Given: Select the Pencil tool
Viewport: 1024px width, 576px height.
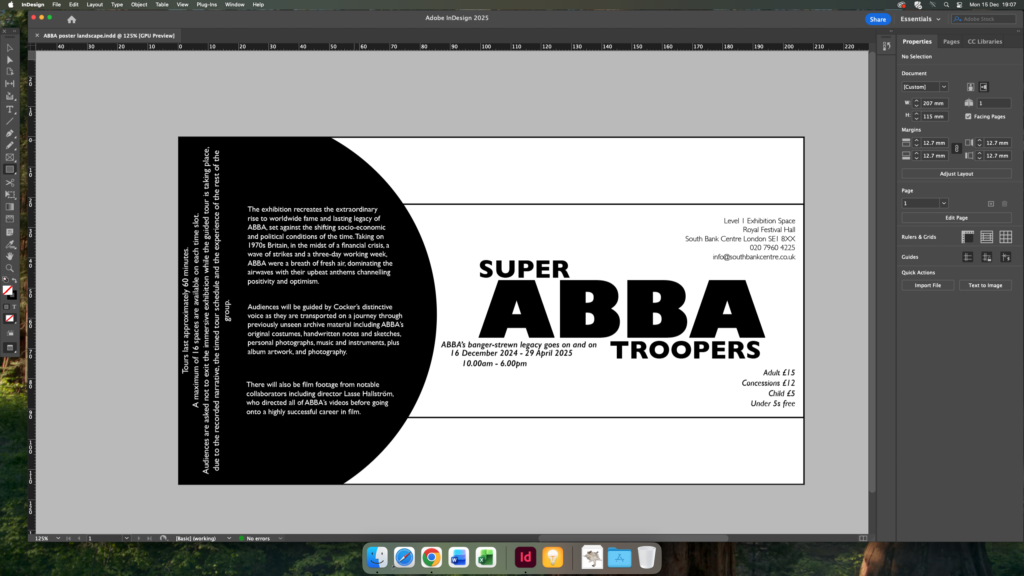Looking at the screenshot, I should tap(10, 145).
